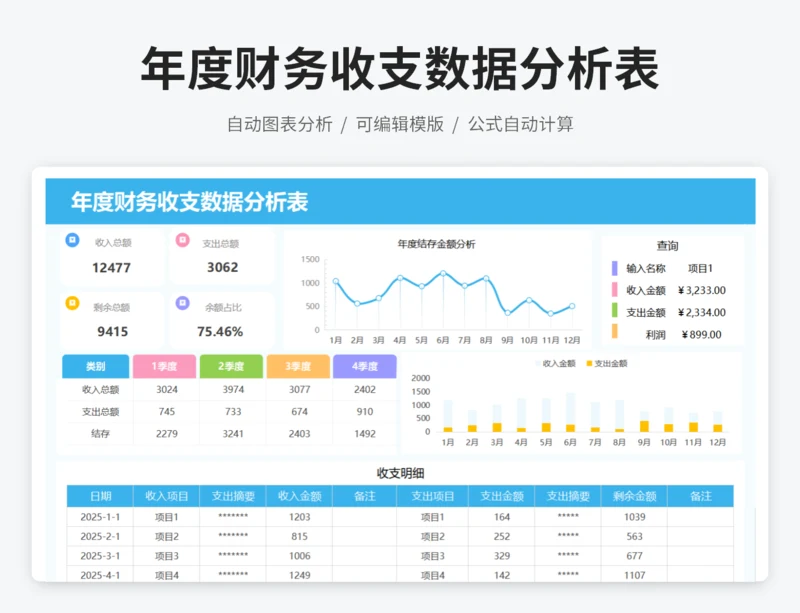
Task: Select the green 2季度 header
Action: click(231, 366)
